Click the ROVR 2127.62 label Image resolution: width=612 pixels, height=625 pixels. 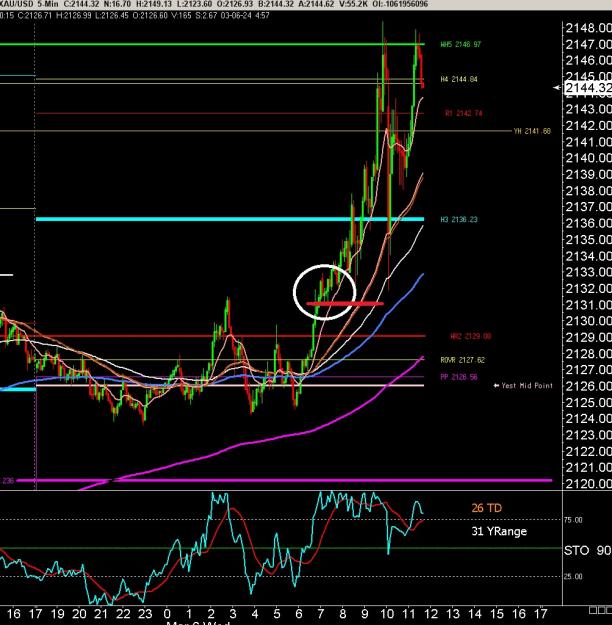(x=462, y=360)
